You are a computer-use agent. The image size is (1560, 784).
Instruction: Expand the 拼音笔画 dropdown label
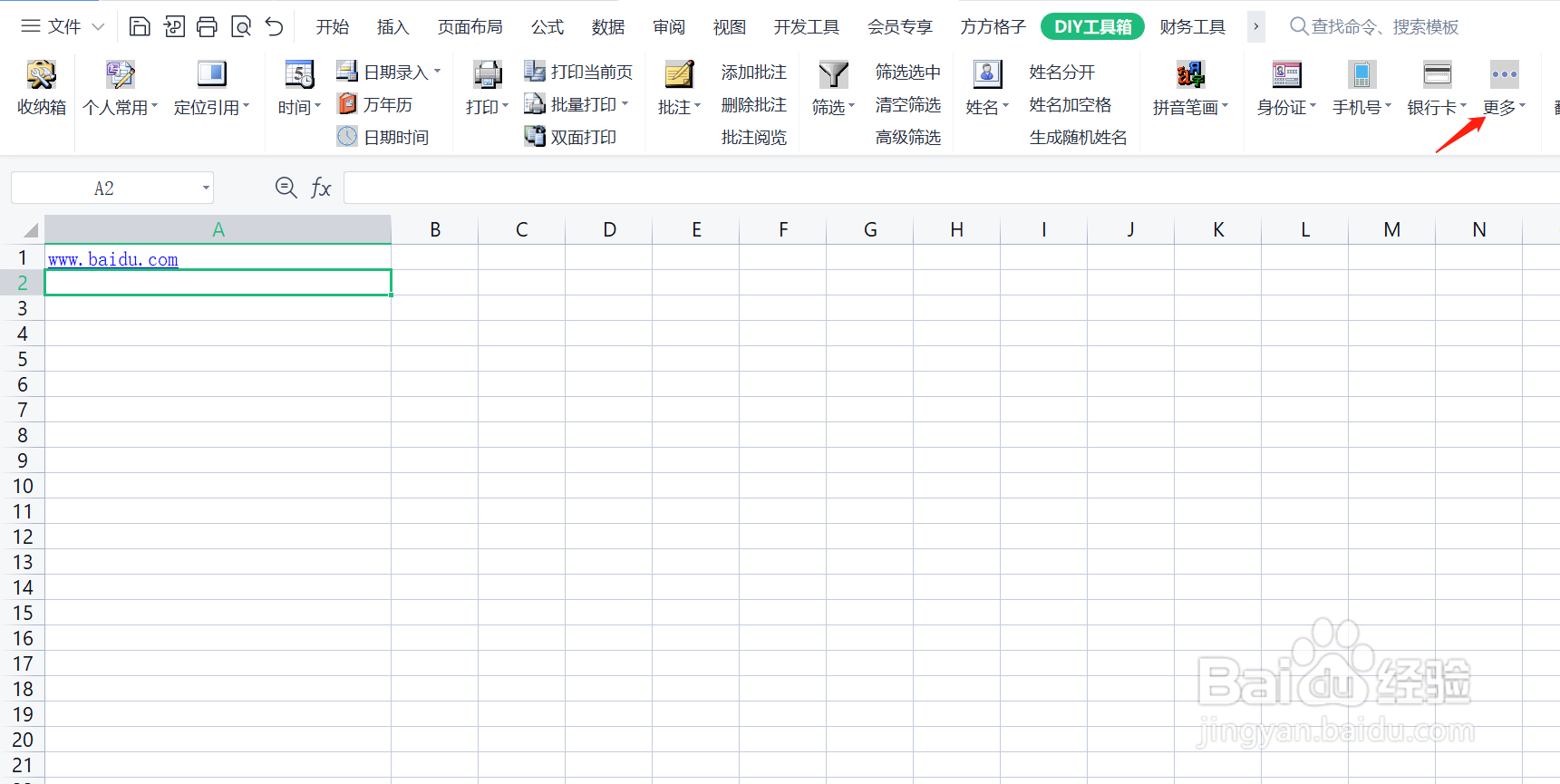[x=1190, y=107]
